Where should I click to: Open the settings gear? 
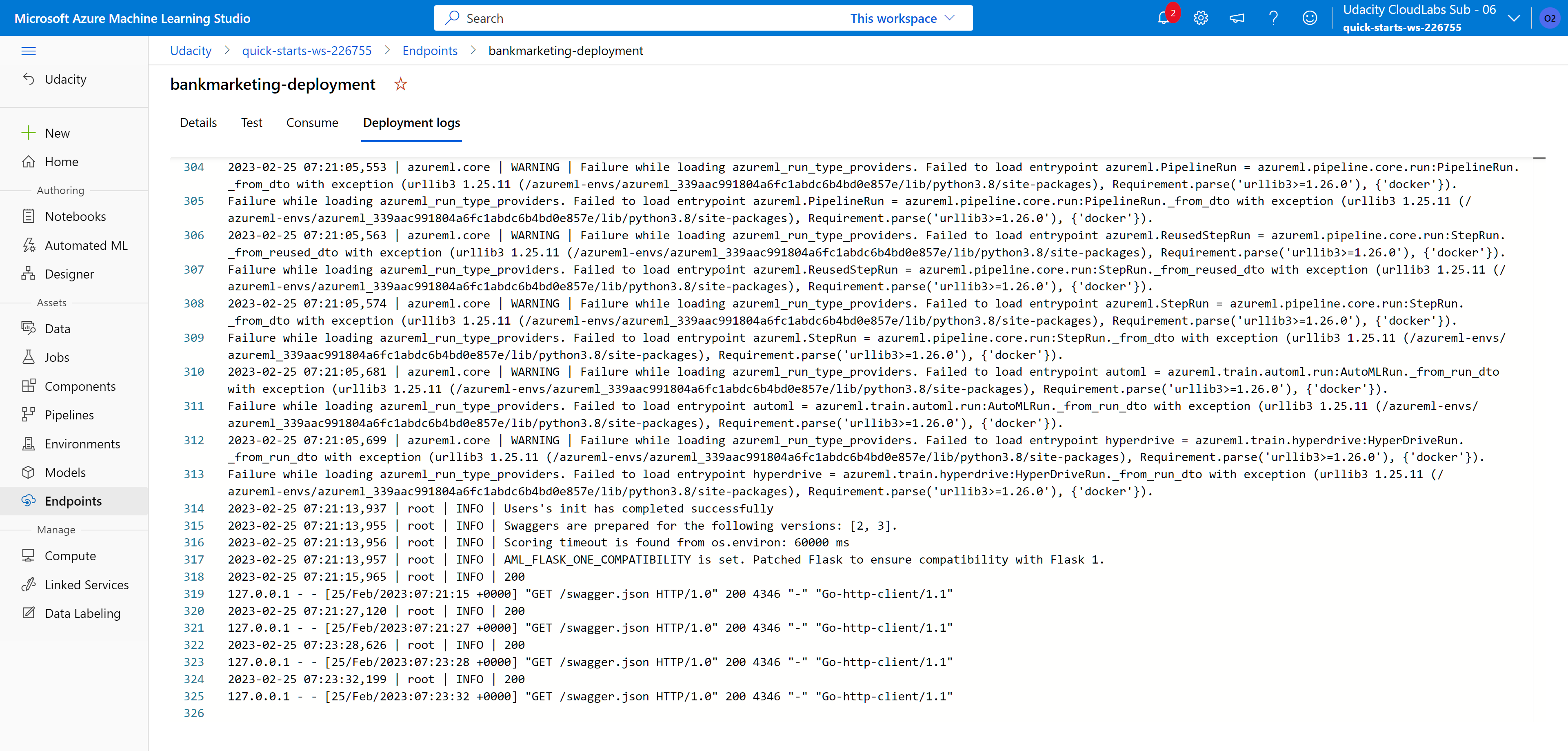click(x=1200, y=18)
